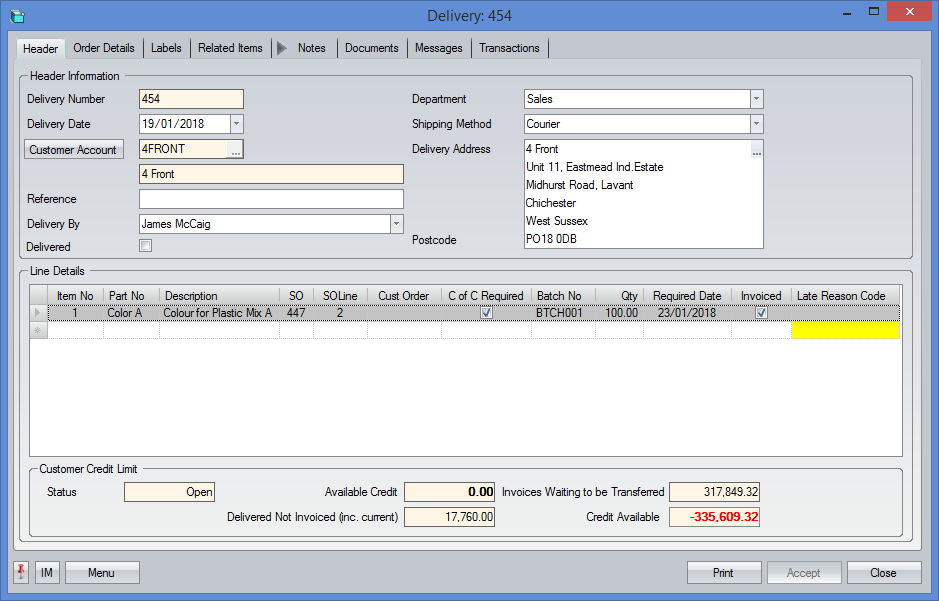Click the Reference input field
This screenshot has height=601, width=939.
pos(271,199)
